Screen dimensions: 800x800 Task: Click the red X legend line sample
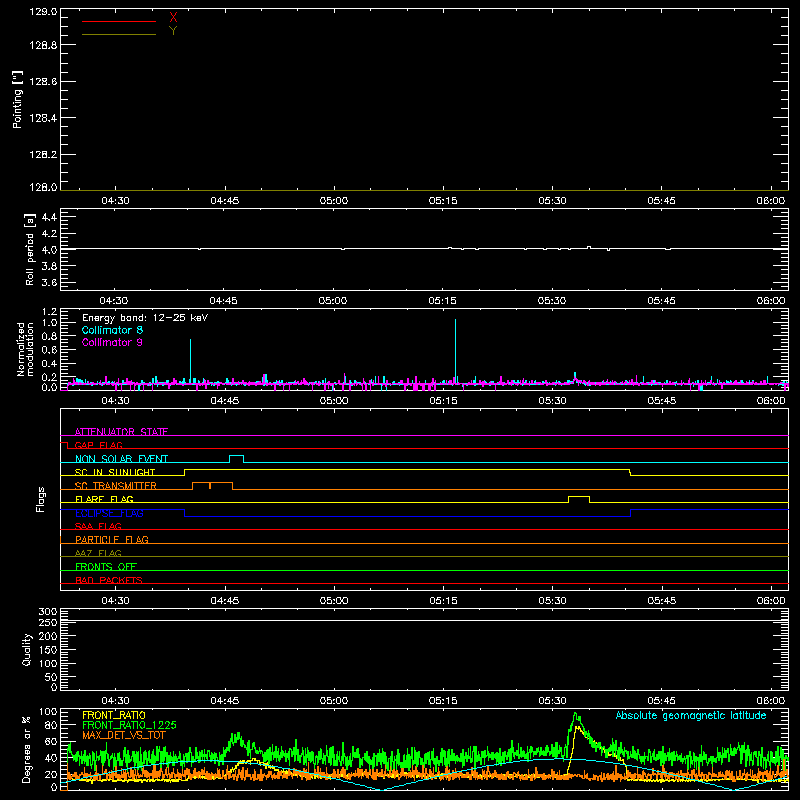tap(119, 21)
